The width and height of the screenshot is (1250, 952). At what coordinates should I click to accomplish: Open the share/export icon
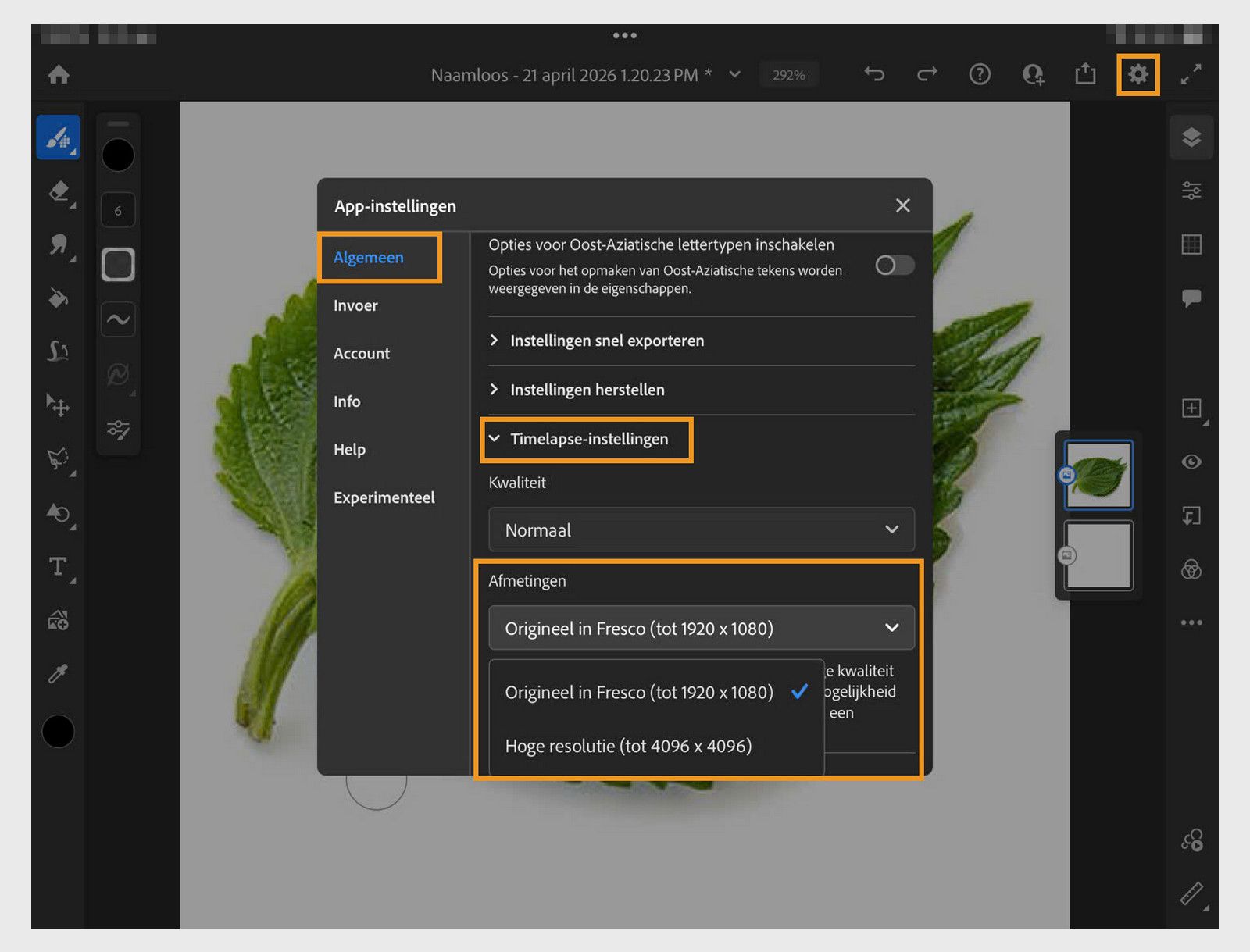[1085, 74]
